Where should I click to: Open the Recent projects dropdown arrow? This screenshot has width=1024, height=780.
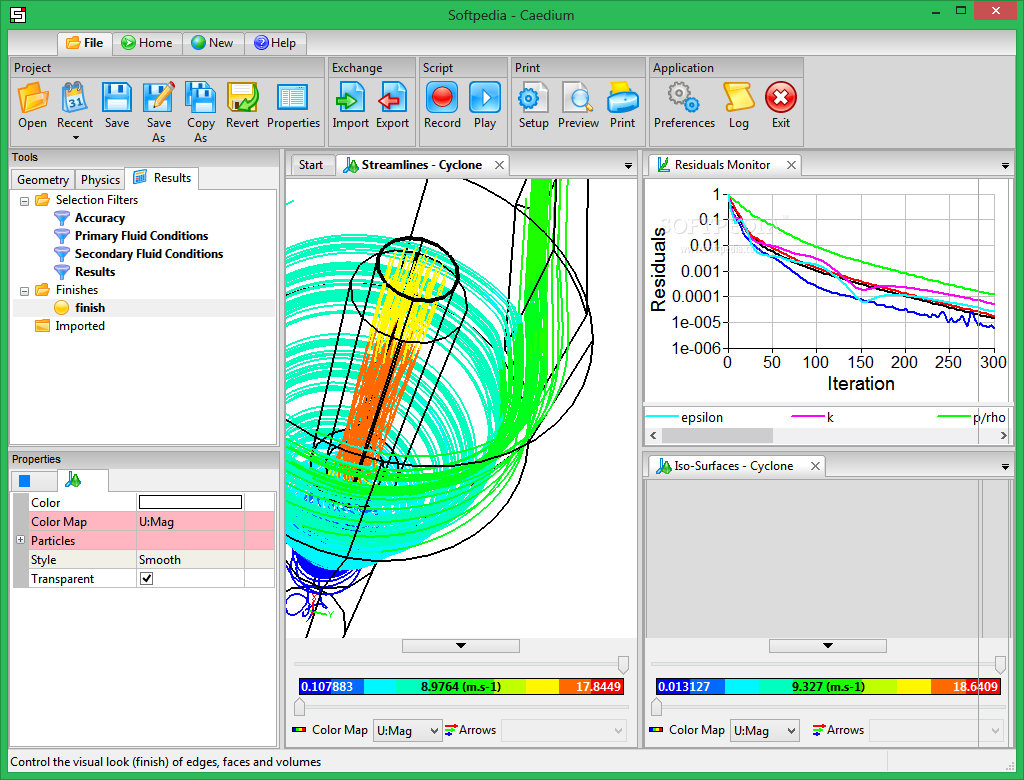(x=75, y=138)
